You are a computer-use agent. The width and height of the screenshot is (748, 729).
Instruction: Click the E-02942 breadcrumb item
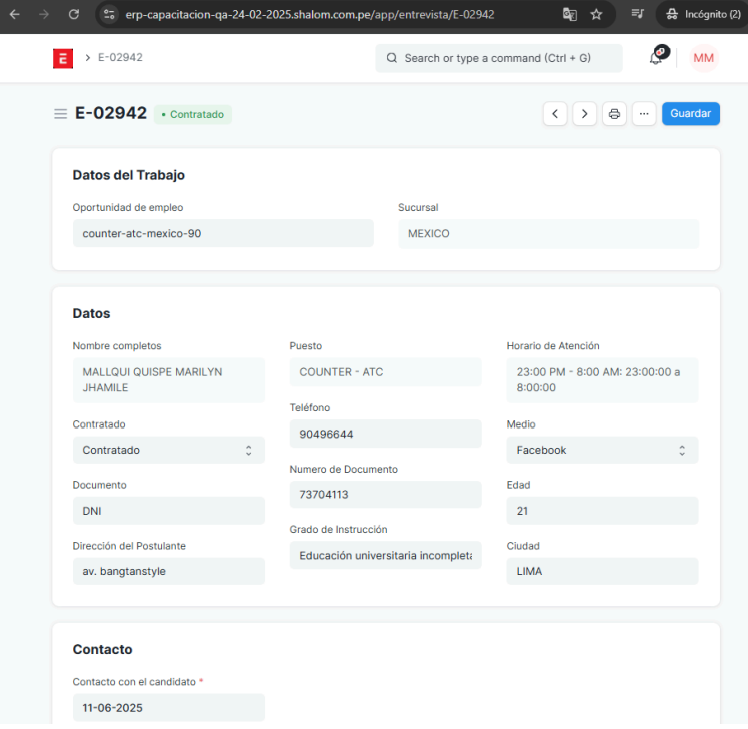pos(120,58)
